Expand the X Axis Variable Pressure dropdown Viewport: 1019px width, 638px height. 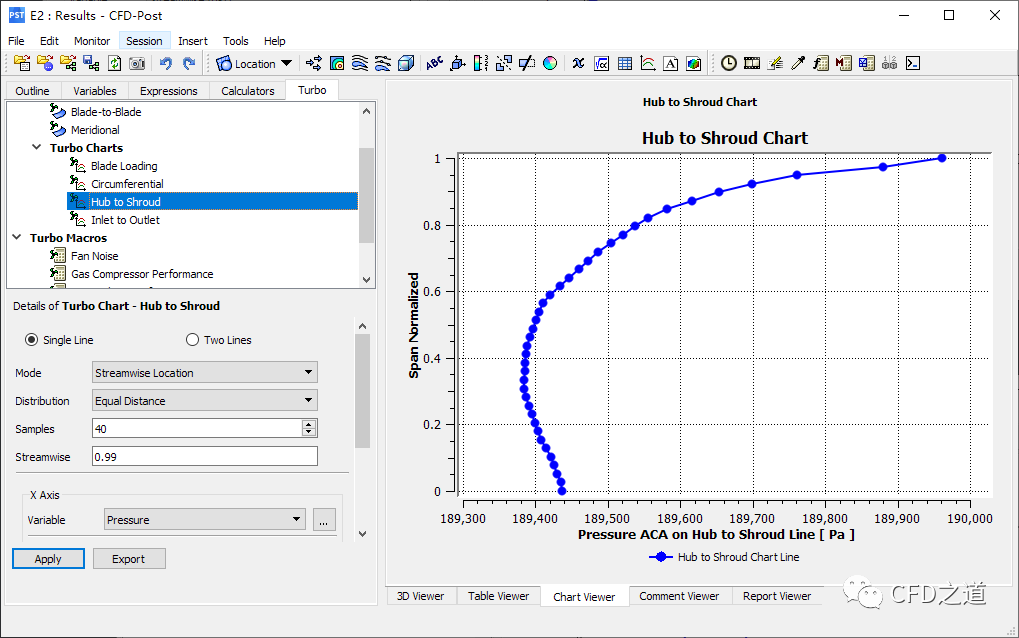coord(204,520)
